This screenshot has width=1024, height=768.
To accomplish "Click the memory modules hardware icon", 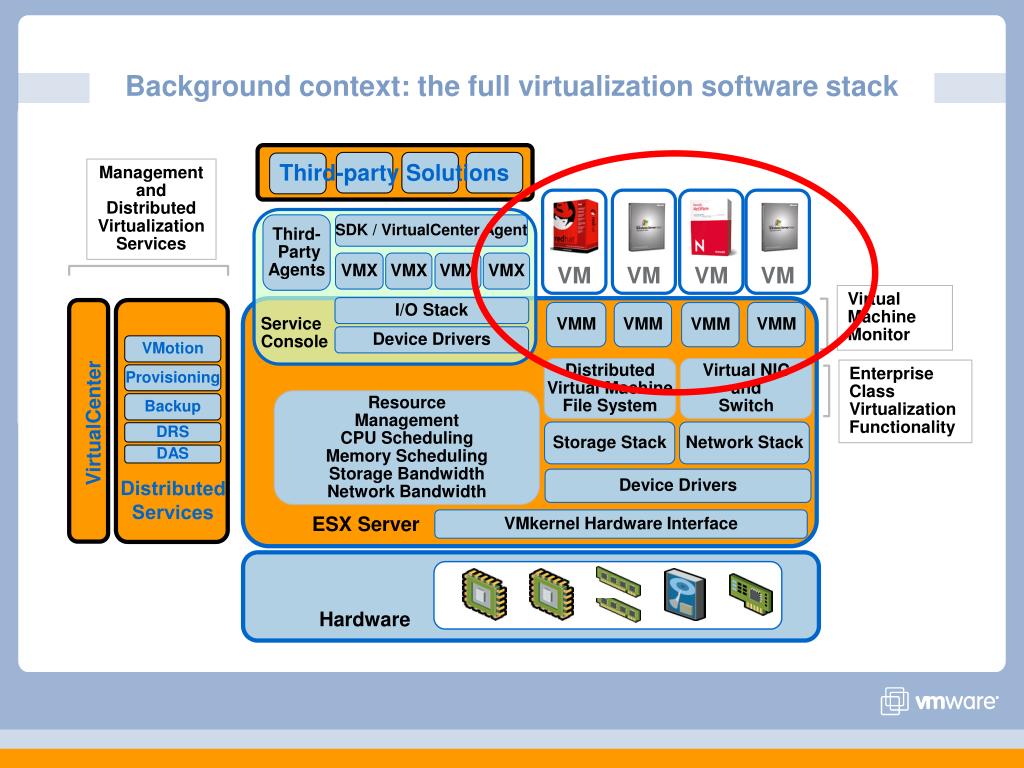I will (x=618, y=594).
